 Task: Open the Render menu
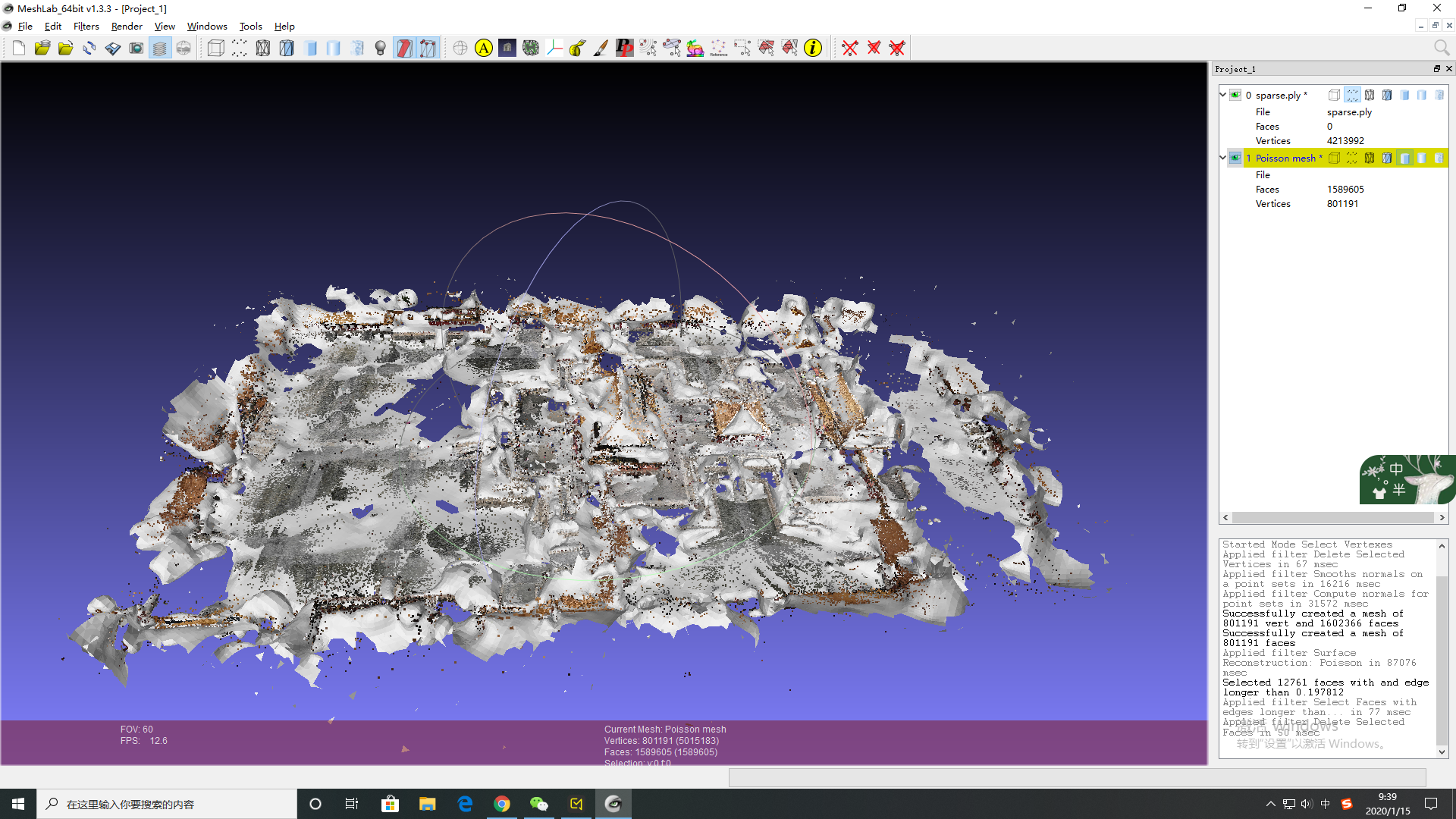[x=127, y=26]
